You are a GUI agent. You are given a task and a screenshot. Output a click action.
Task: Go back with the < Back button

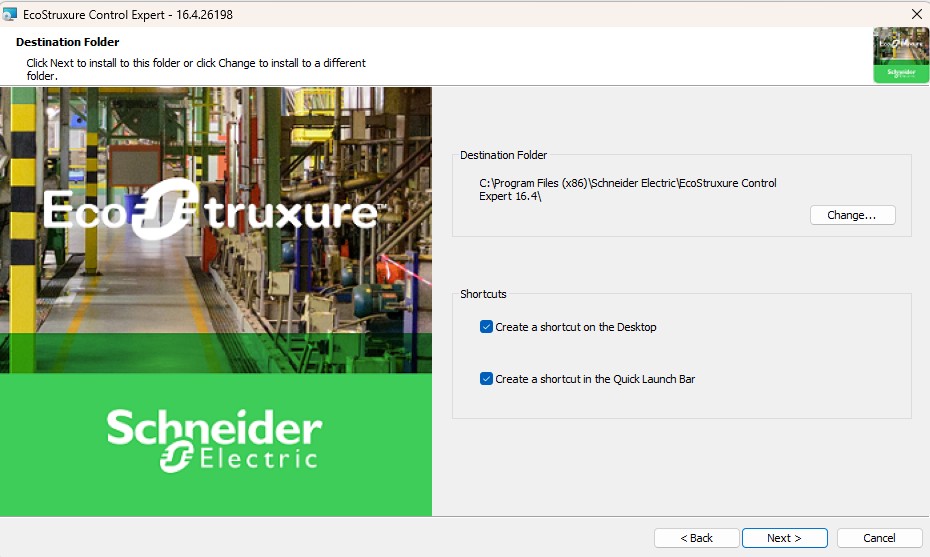(x=696, y=538)
